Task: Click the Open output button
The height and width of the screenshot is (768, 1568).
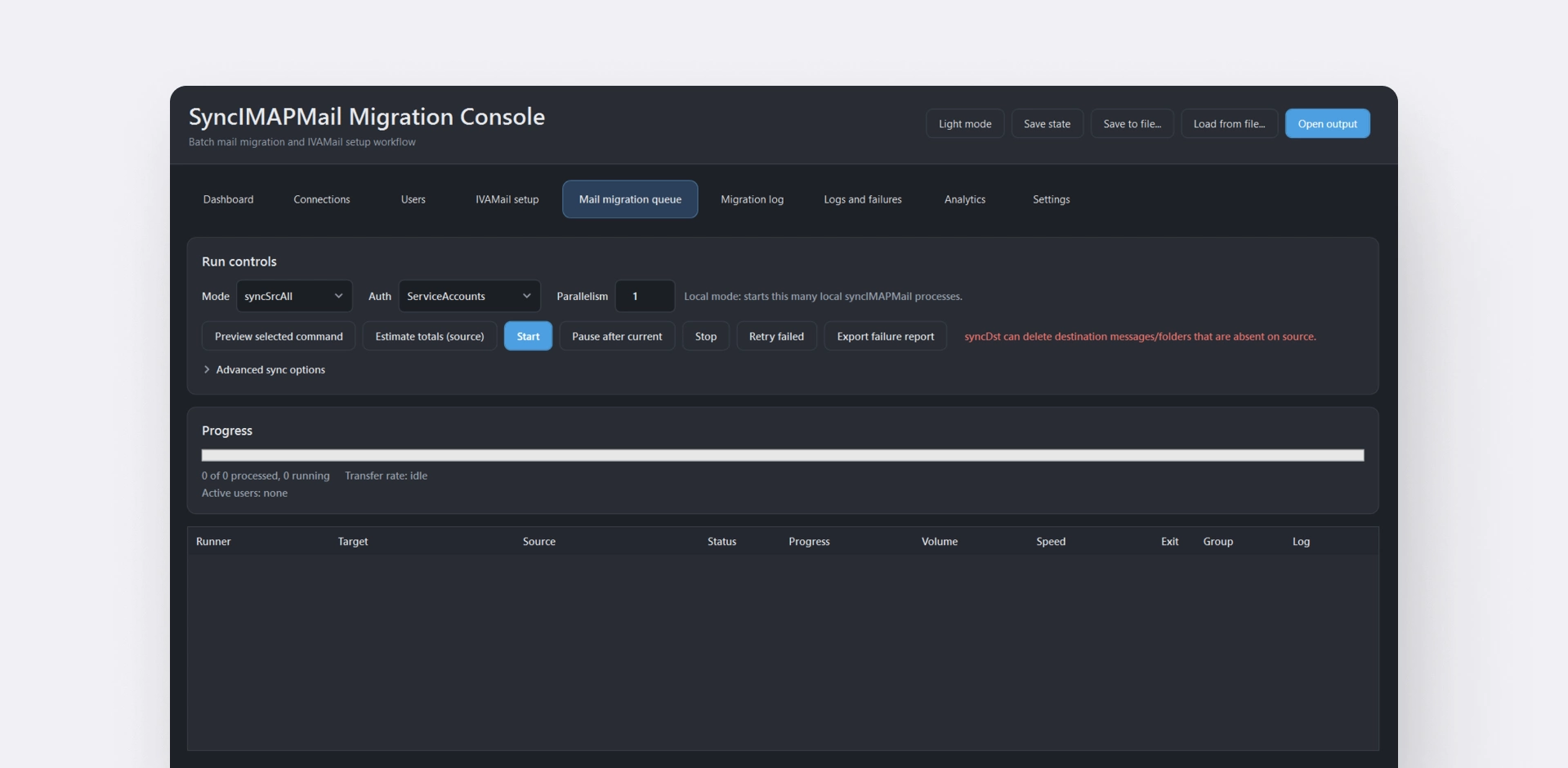Action: tap(1327, 123)
